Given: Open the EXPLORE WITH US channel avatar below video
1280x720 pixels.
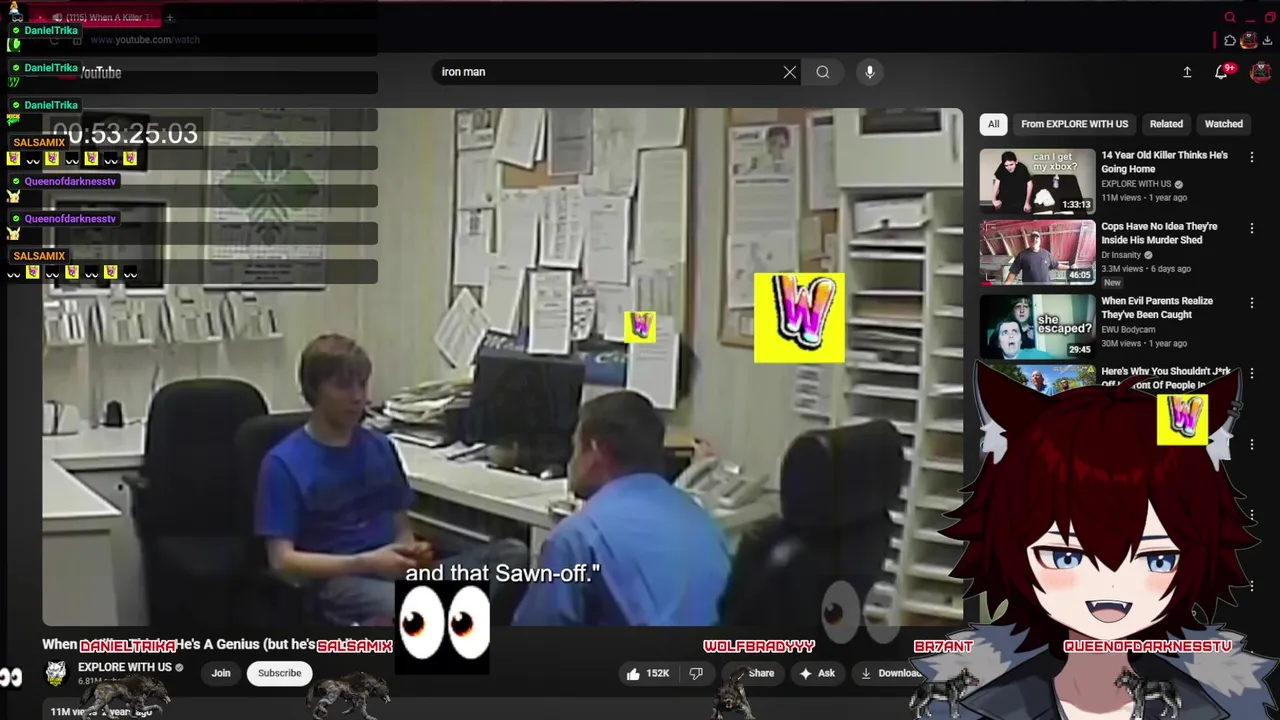Looking at the screenshot, I should pyautogui.click(x=56, y=673).
